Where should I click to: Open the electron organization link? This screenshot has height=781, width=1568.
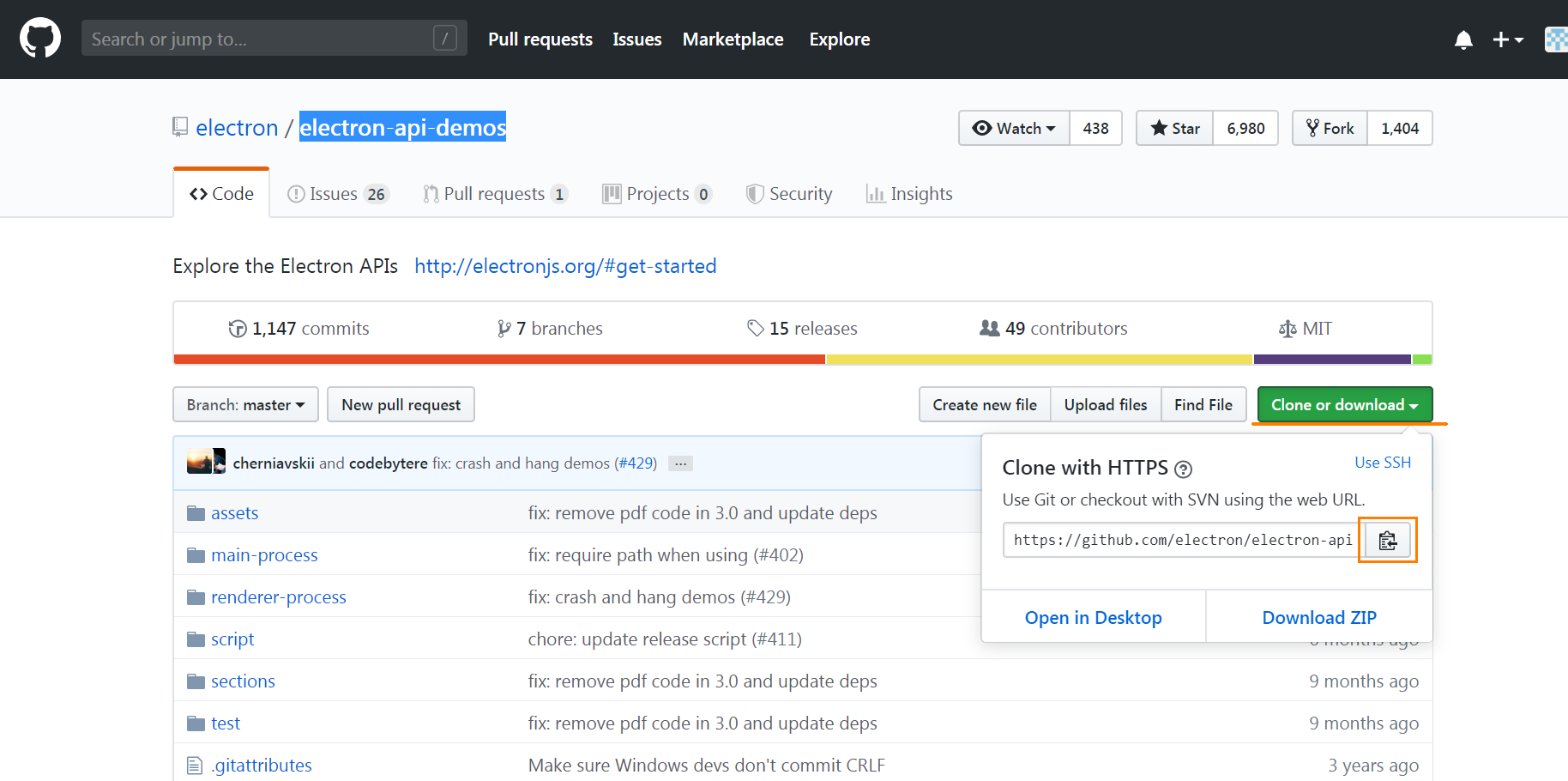pos(237,128)
